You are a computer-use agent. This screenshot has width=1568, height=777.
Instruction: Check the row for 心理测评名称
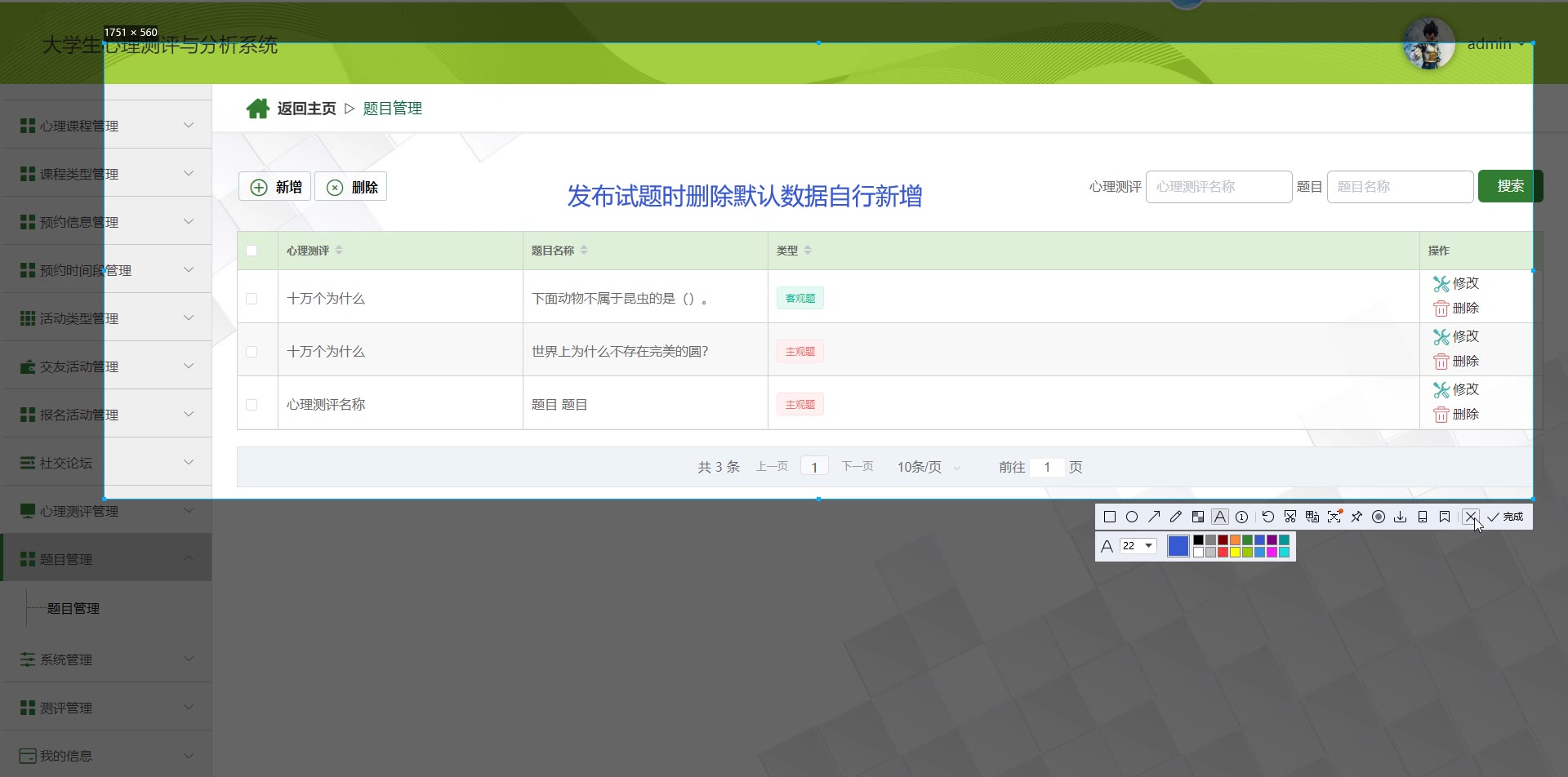(x=252, y=405)
